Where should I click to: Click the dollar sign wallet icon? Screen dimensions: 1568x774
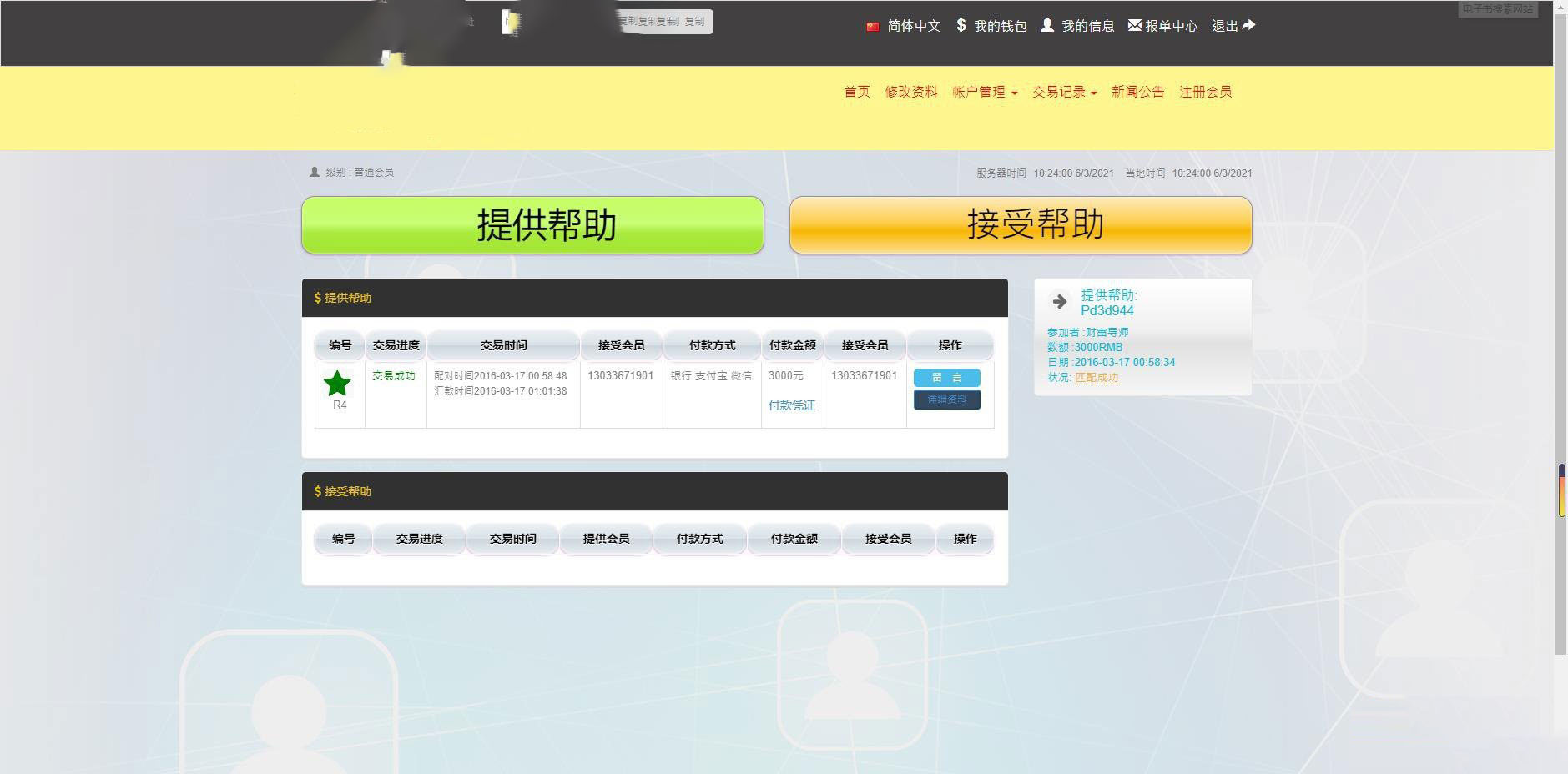point(961,25)
